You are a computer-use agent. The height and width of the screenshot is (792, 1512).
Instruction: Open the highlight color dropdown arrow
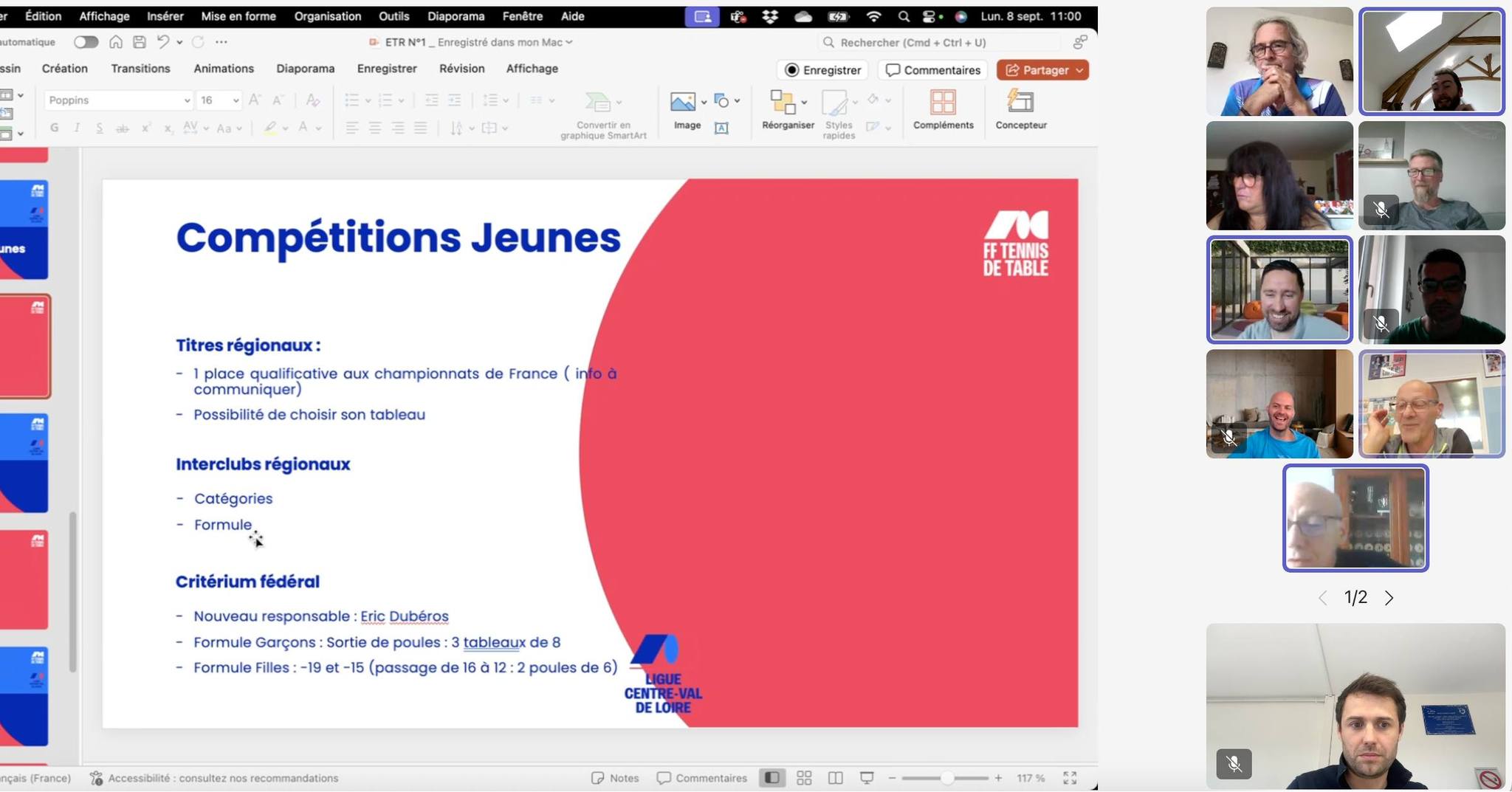[x=285, y=128]
